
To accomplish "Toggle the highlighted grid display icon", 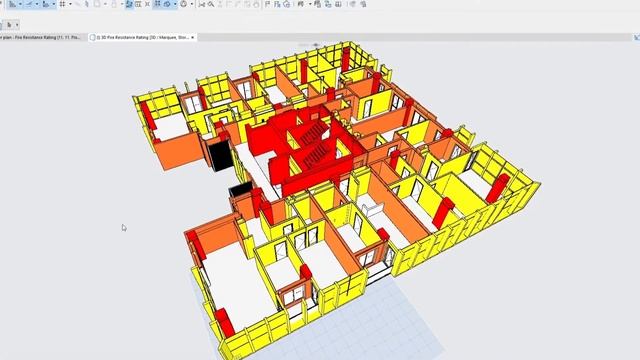I will pyautogui.click(x=157, y=4).
